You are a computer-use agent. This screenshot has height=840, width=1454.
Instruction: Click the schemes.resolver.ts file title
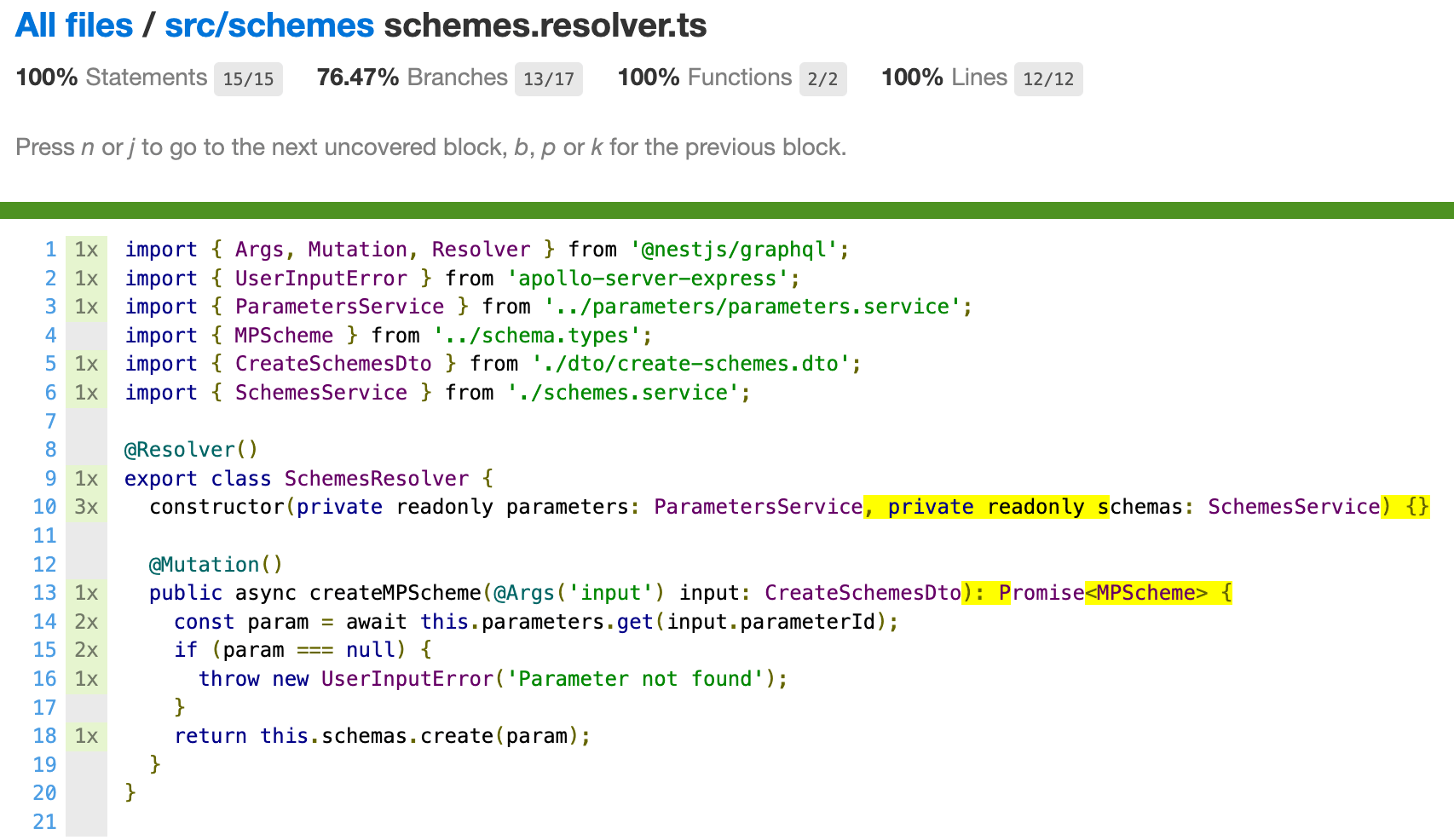pyautogui.click(x=545, y=26)
